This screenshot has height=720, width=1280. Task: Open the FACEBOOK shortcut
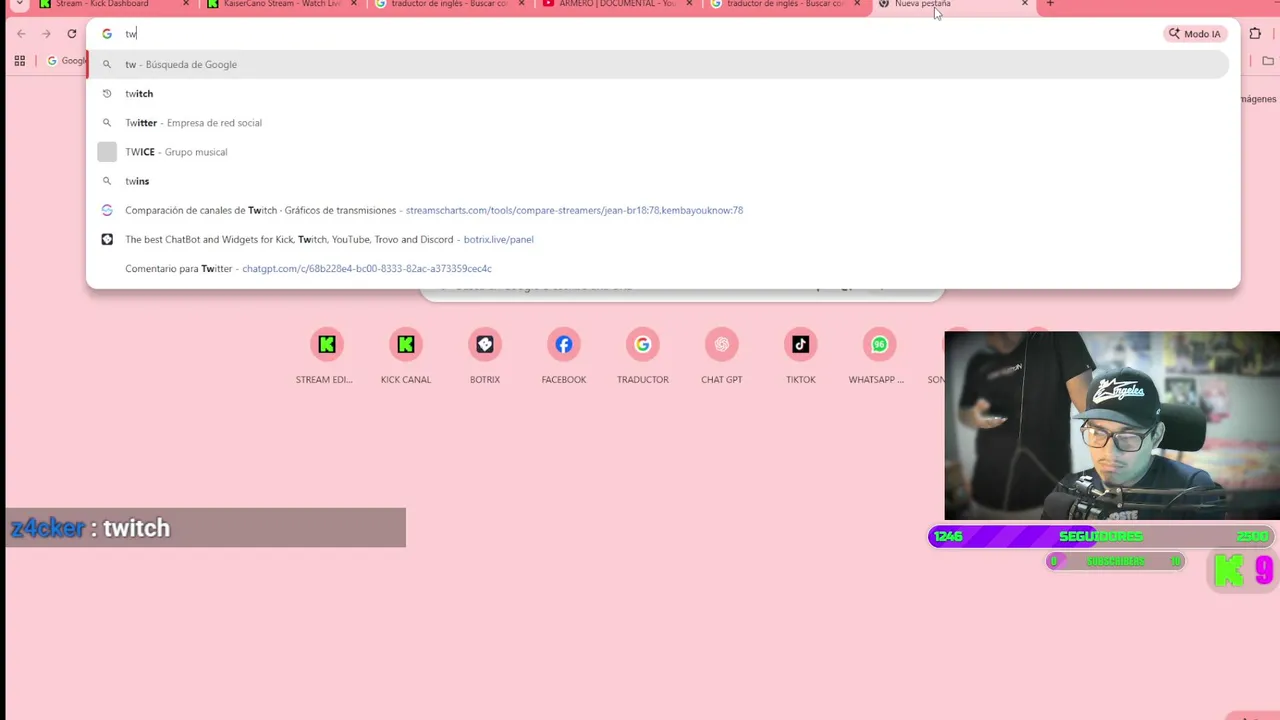564,356
